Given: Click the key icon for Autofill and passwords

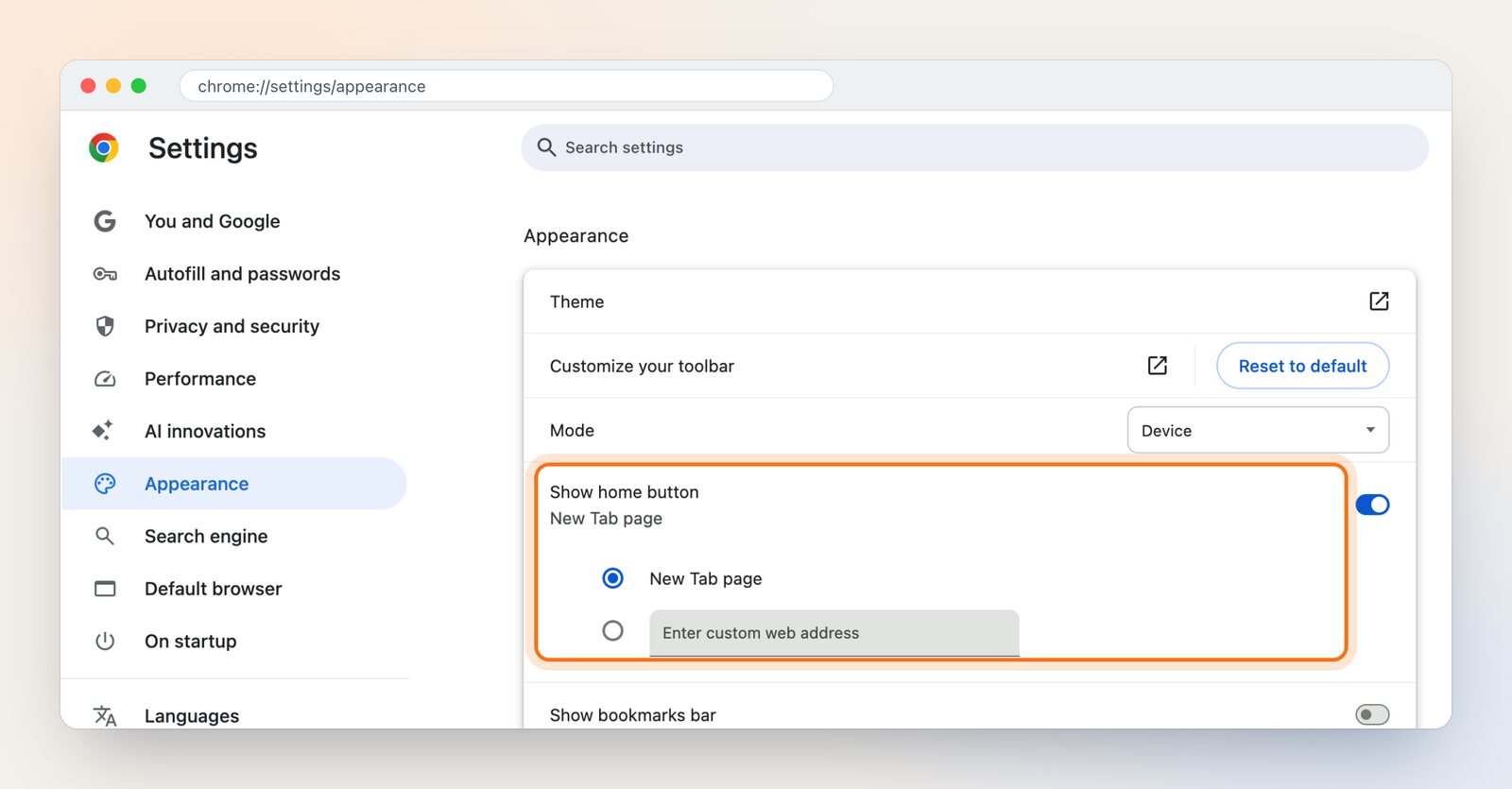Looking at the screenshot, I should click(x=105, y=274).
